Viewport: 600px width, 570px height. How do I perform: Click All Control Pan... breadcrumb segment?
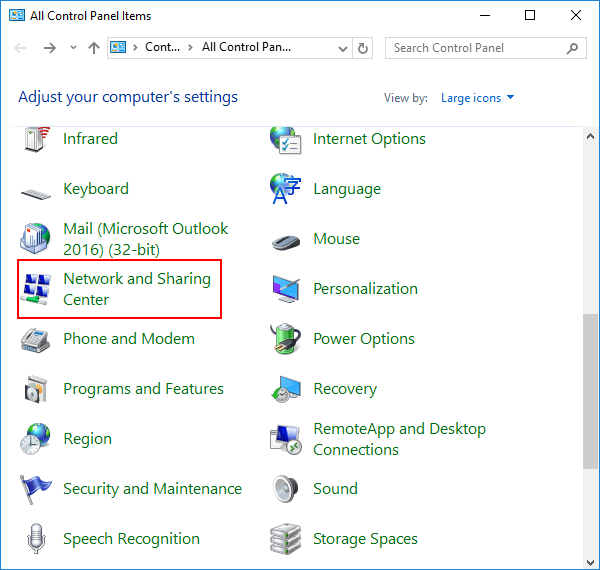click(x=246, y=47)
